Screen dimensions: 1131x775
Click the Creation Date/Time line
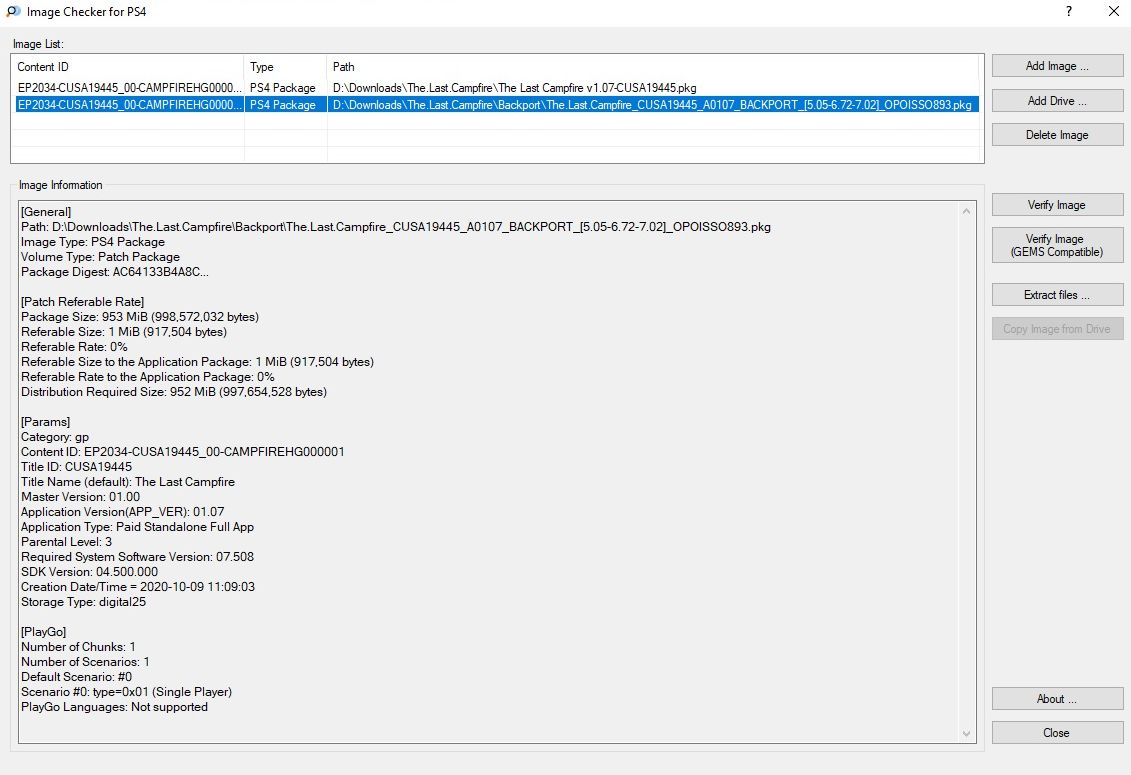pos(138,587)
